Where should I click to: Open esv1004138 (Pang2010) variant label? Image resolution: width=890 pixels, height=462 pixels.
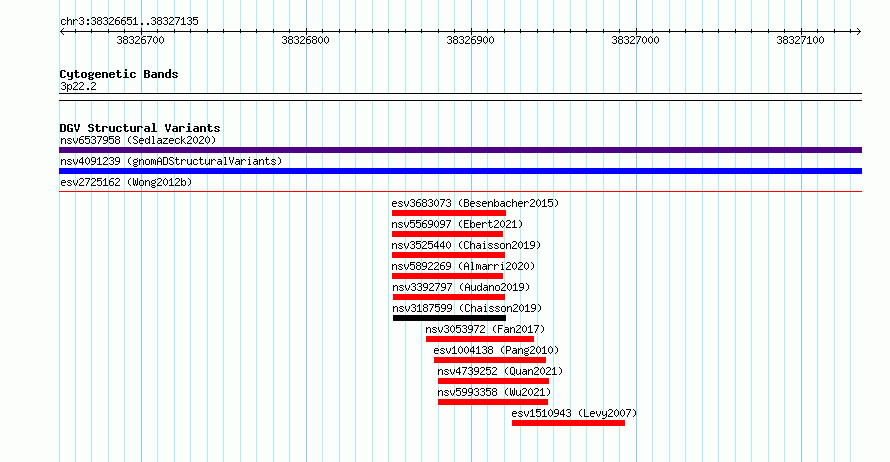[x=496, y=350]
